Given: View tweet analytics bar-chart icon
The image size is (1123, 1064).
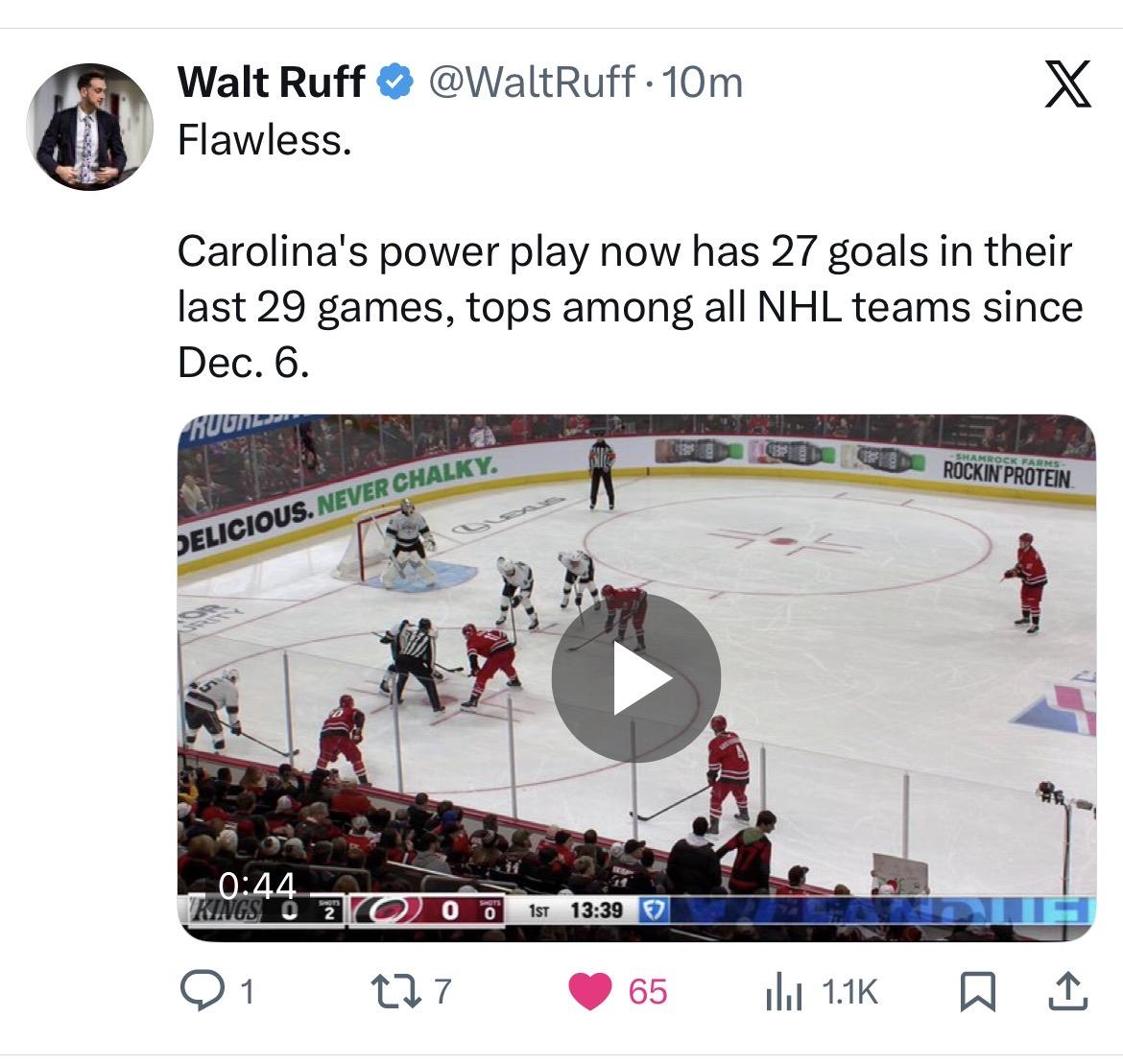Looking at the screenshot, I should click(782, 992).
